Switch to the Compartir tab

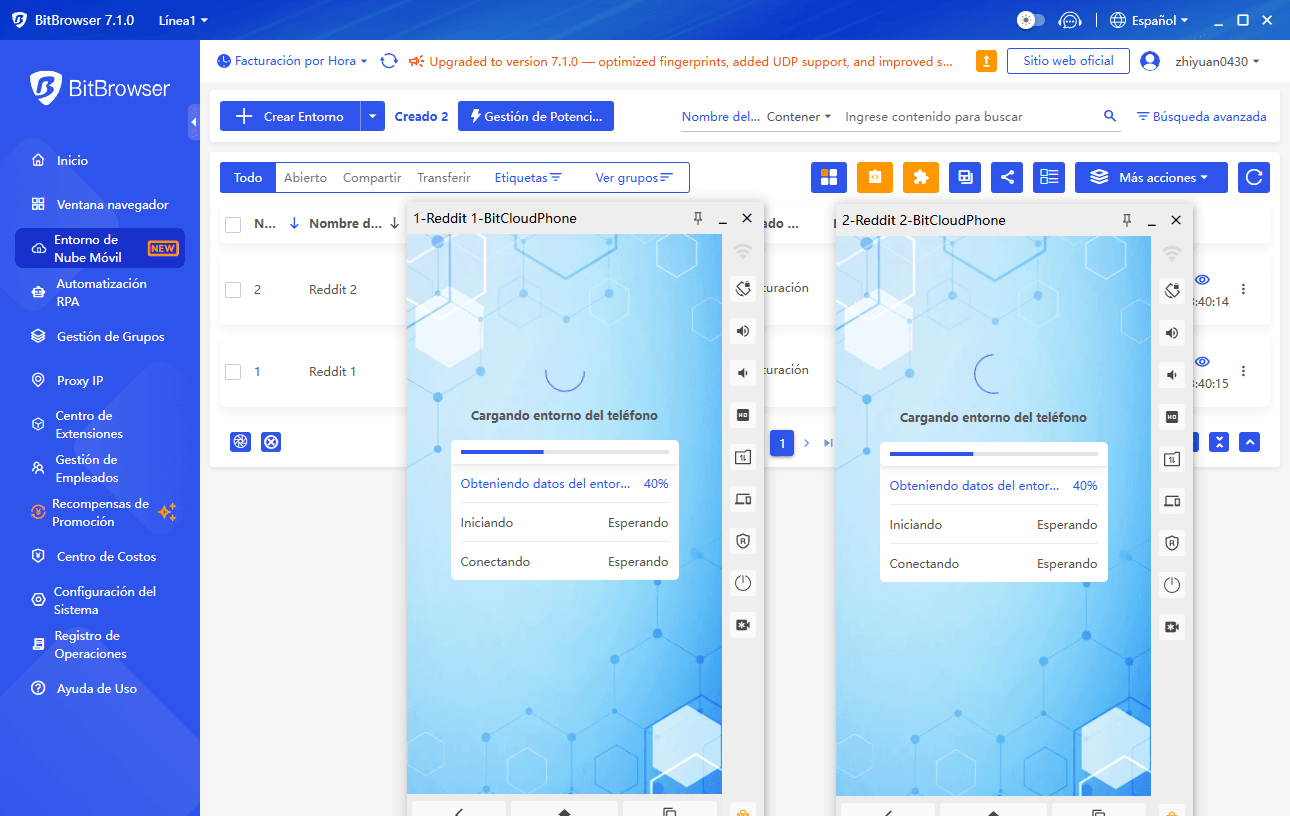pyautogui.click(x=372, y=177)
